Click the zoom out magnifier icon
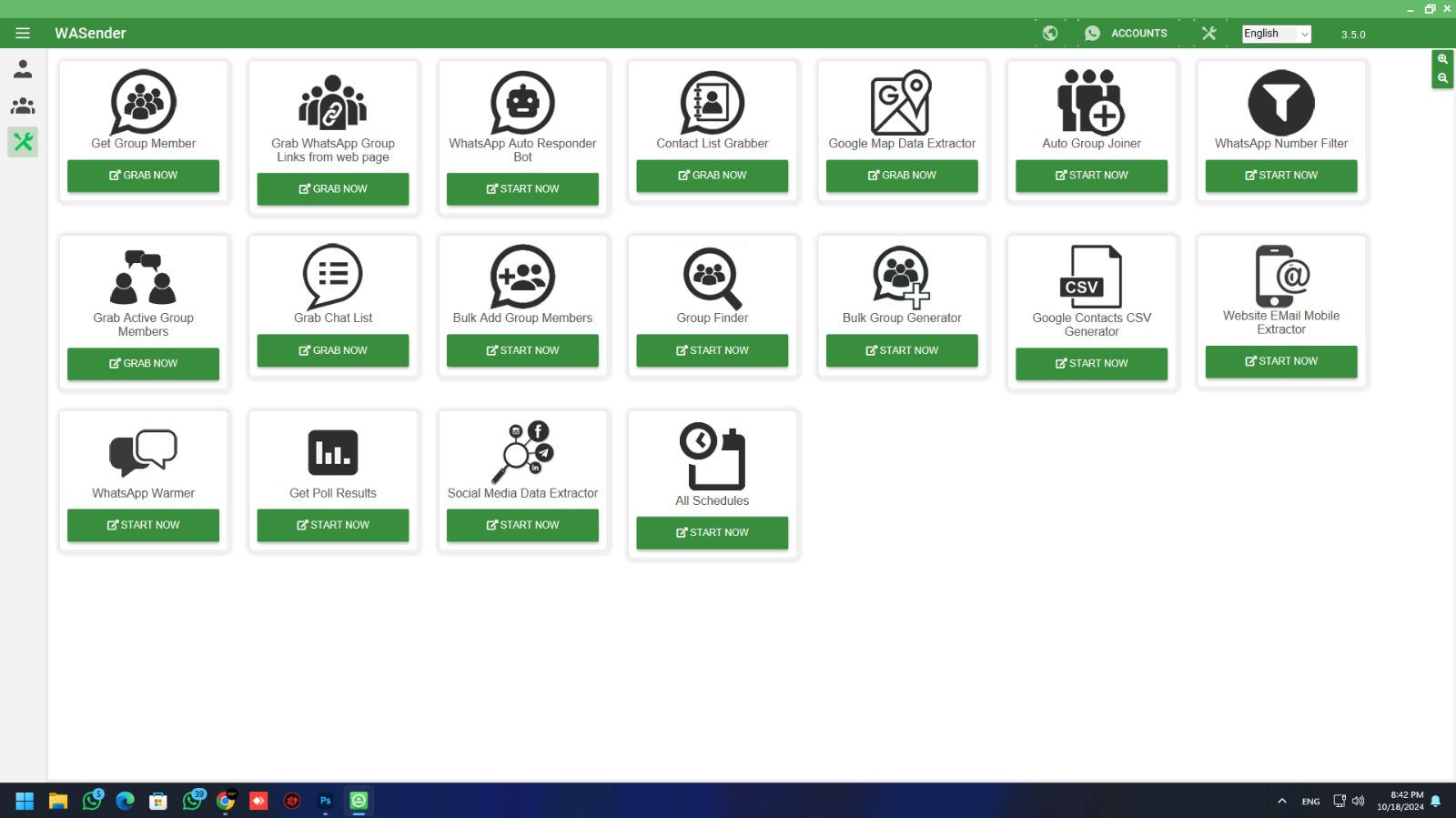 [1442, 78]
